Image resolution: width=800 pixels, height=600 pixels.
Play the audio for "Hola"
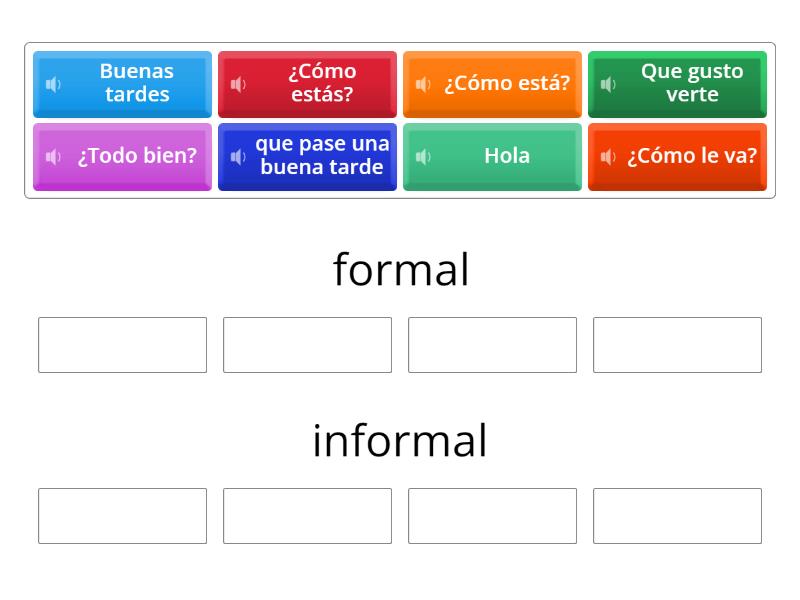[x=423, y=156]
